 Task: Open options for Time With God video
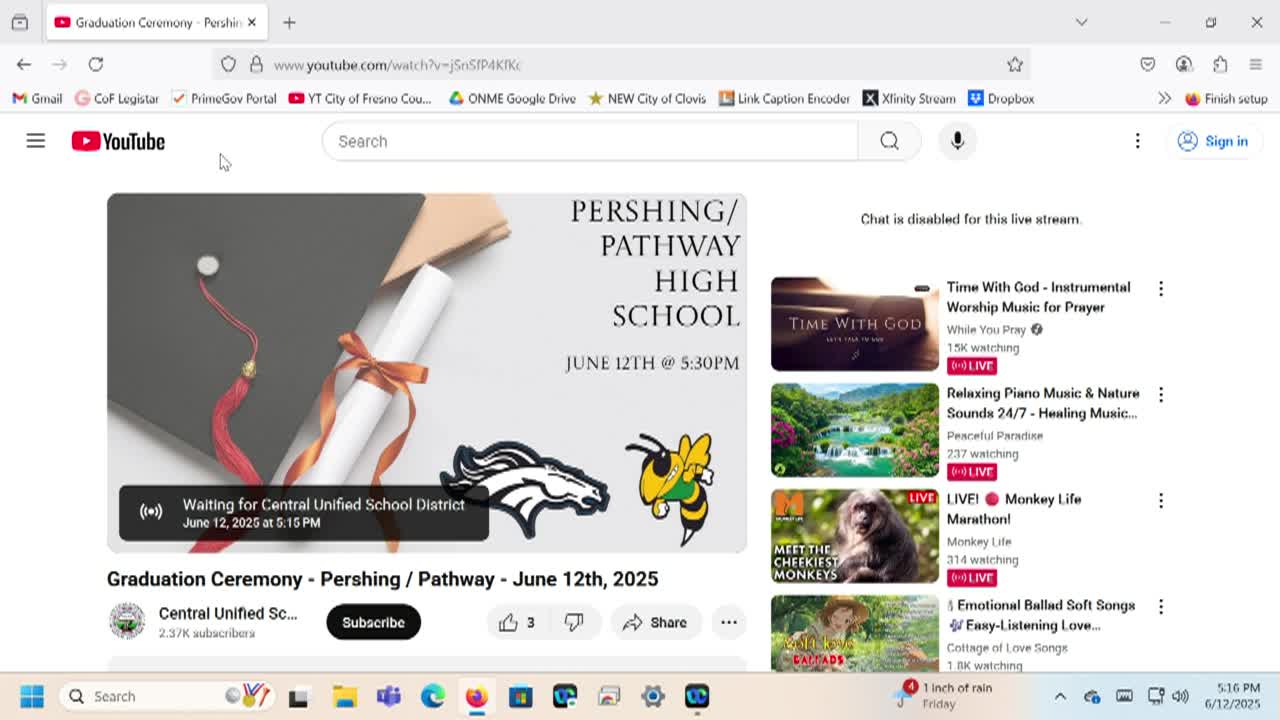[x=1161, y=288]
